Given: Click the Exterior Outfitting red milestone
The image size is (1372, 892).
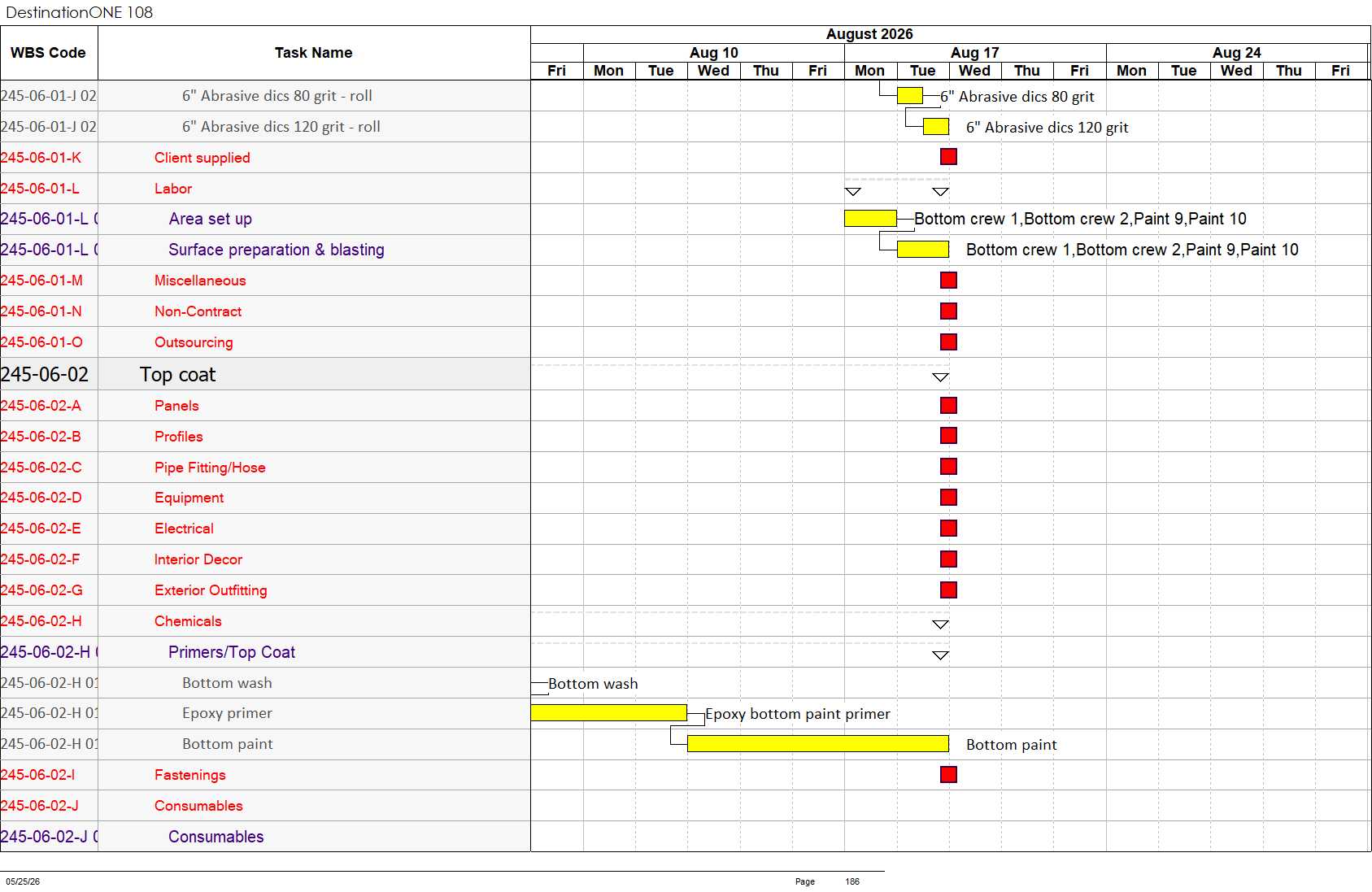Looking at the screenshot, I should point(948,590).
